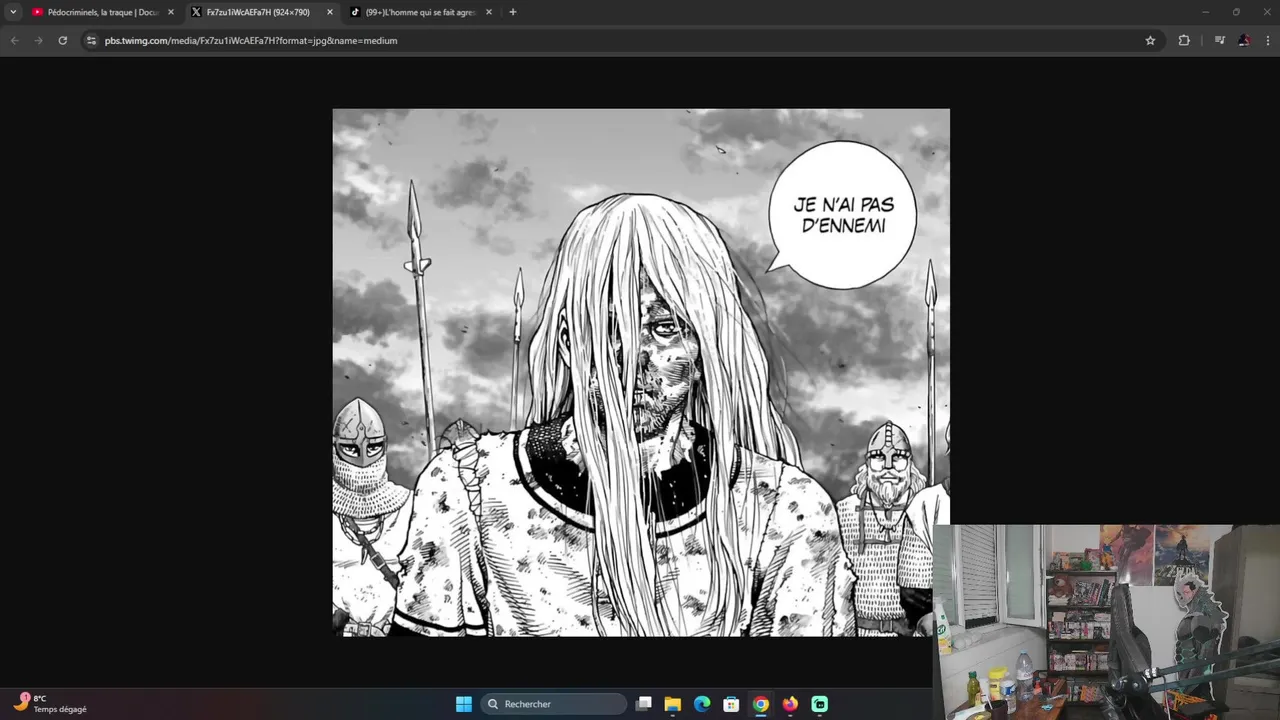This screenshot has width=1280, height=720.
Task: Click the manga image with JE N'AI PAS D'ENNEMI
Action: [641, 372]
